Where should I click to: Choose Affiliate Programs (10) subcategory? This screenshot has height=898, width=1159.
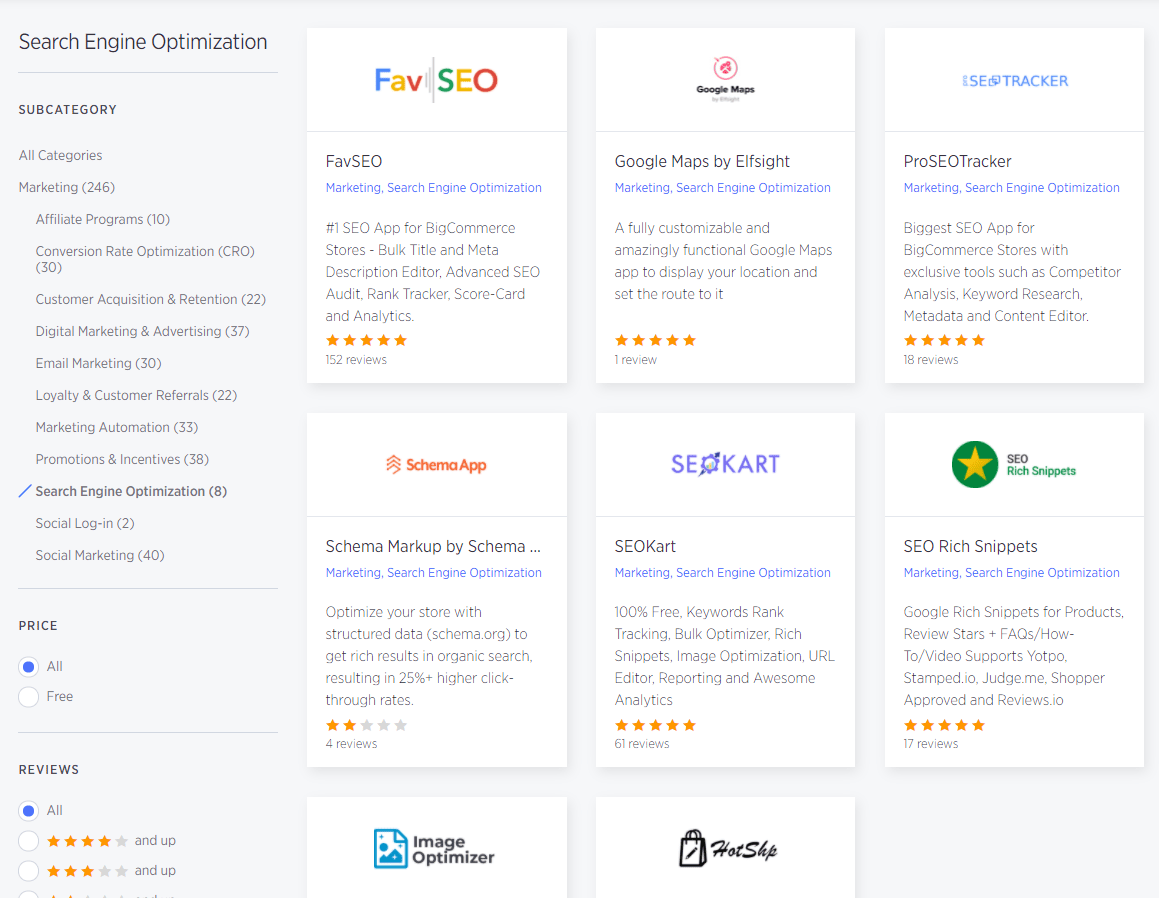[x=103, y=219]
